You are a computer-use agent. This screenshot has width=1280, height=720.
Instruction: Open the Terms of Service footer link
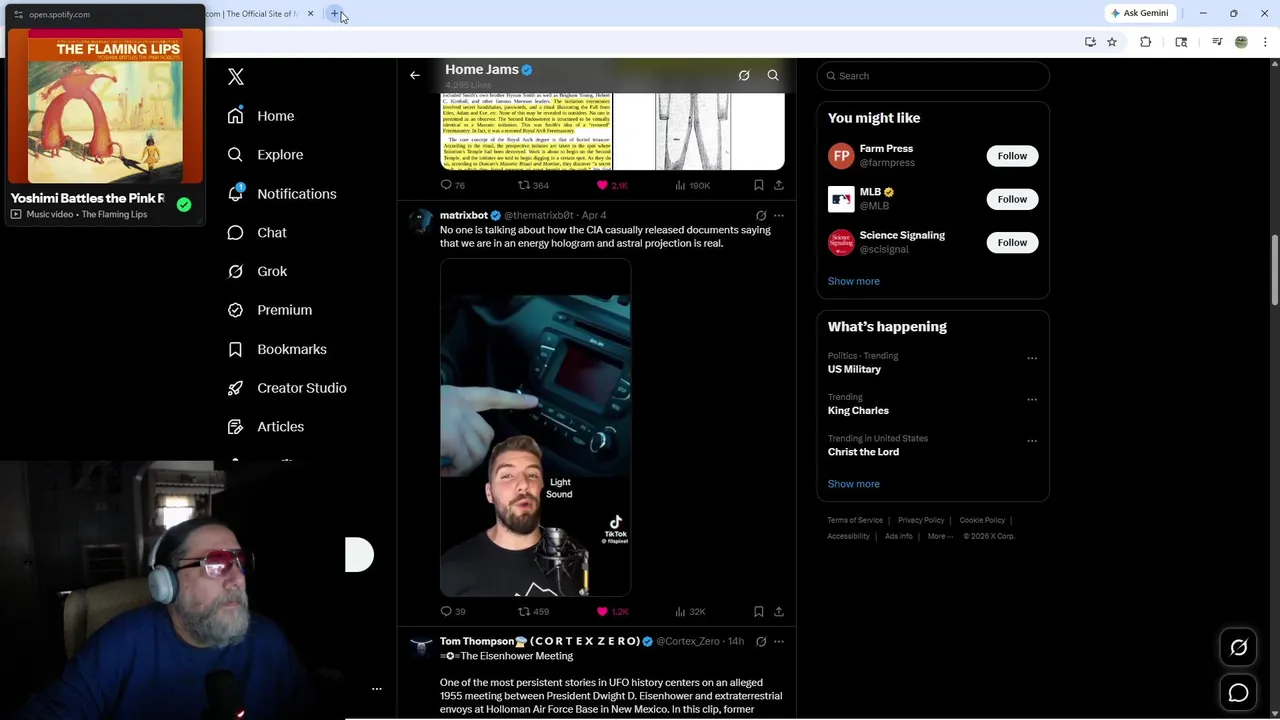[855, 520]
